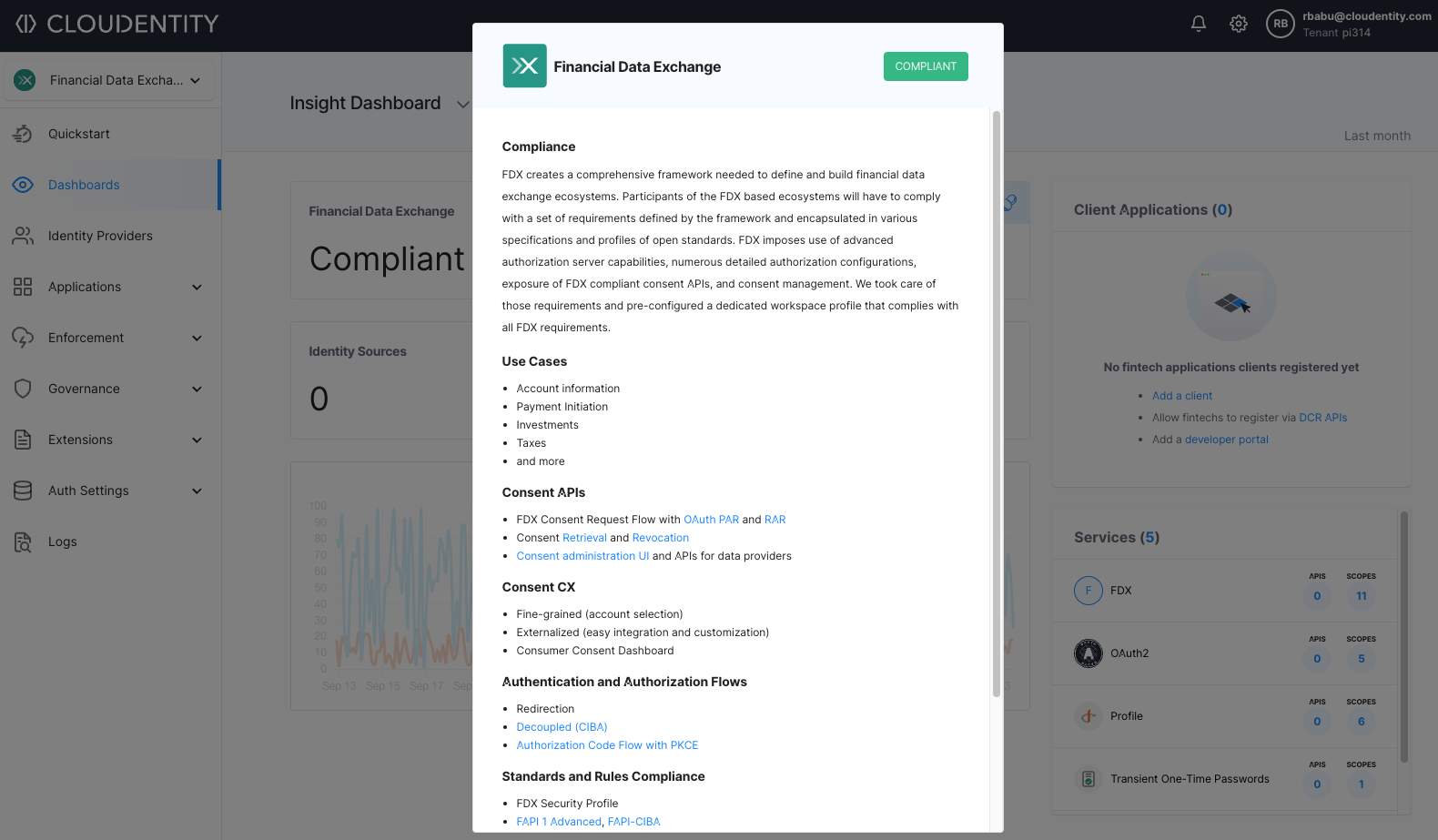Click the Governance shield icon
The height and width of the screenshot is (840, 1438).
[23, 389]
